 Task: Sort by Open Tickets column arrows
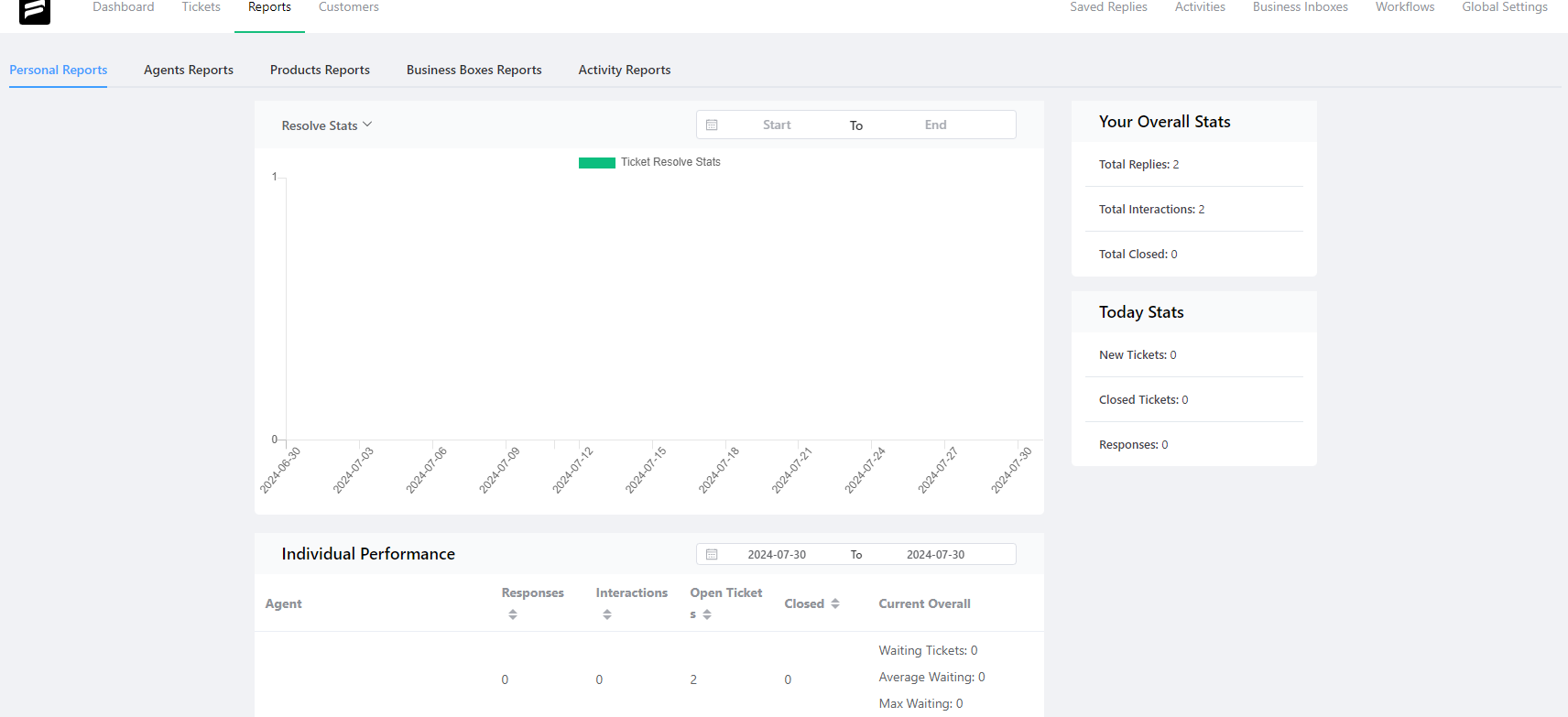click(x=707, y=614)
